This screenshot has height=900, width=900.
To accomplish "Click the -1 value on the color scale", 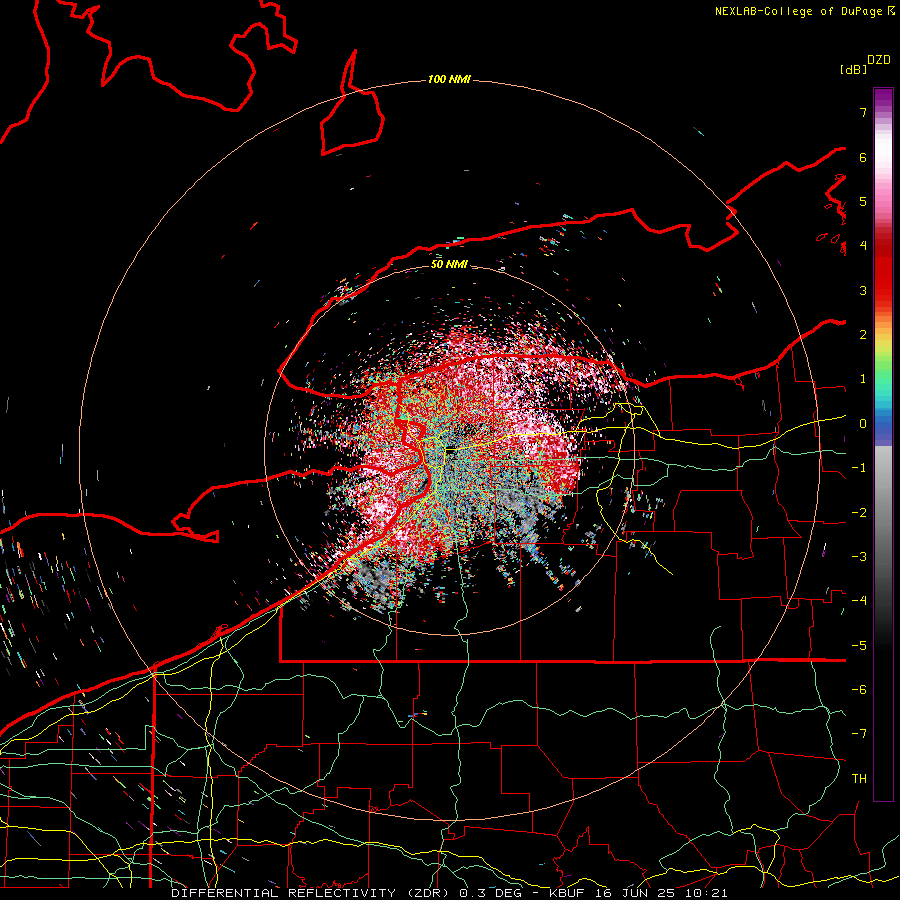I will pyautogui.click(x=859, y=468).
